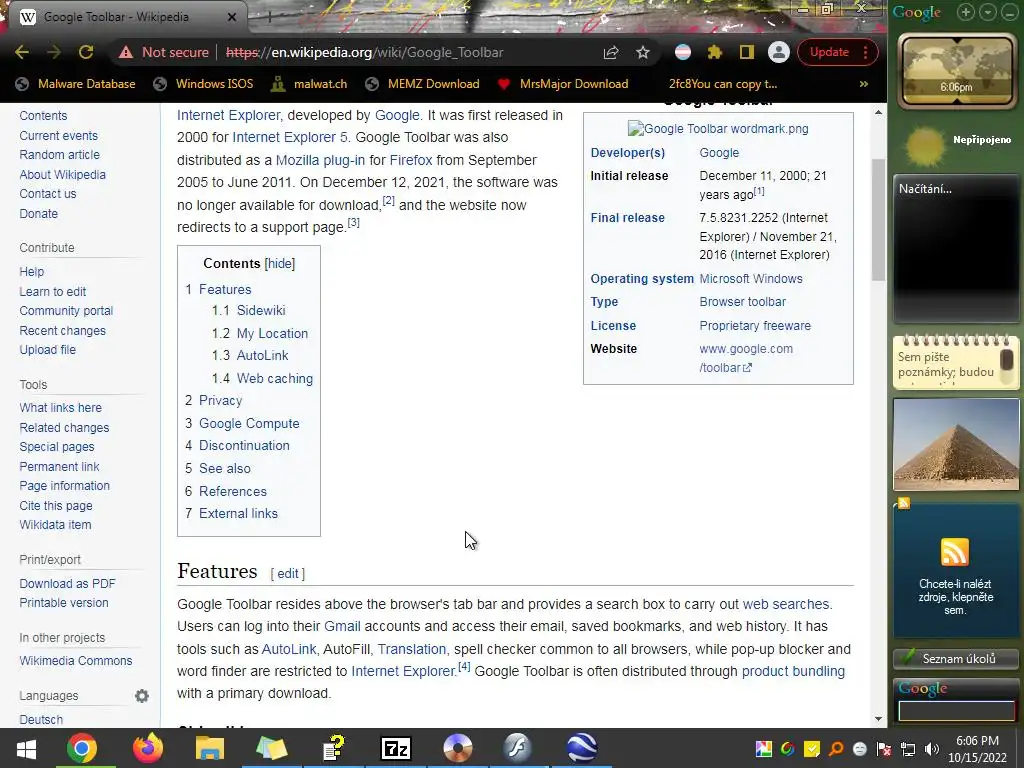Open Chrome from the taskbar
Screen dimensions: 1024x768
(x=81, y=748)
